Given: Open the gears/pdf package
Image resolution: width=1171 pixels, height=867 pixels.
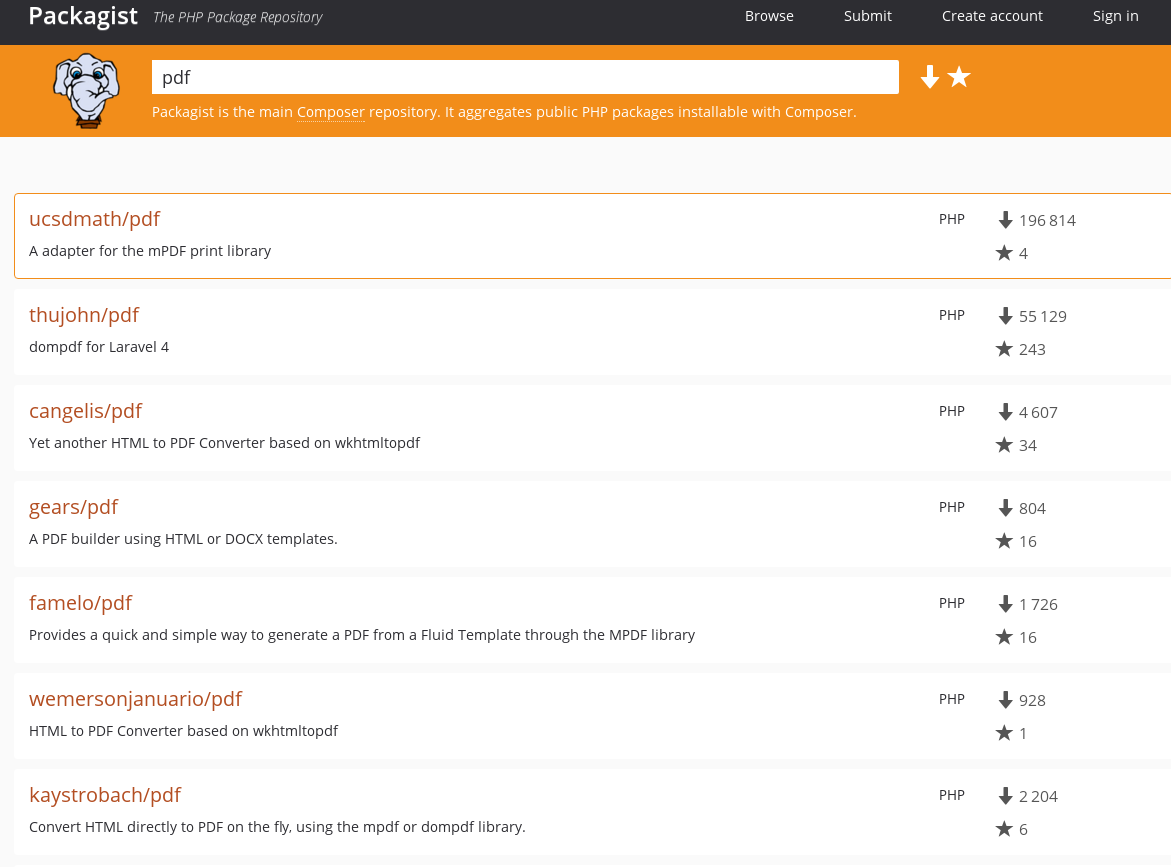Looking at the screenshot, I should pos(73,507).
